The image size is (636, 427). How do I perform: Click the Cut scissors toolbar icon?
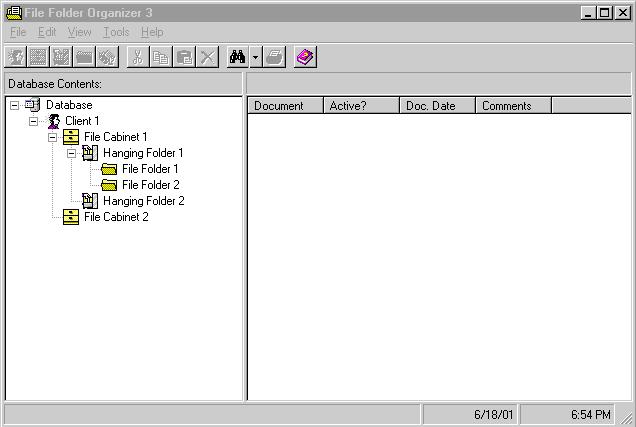pos(138,57)
